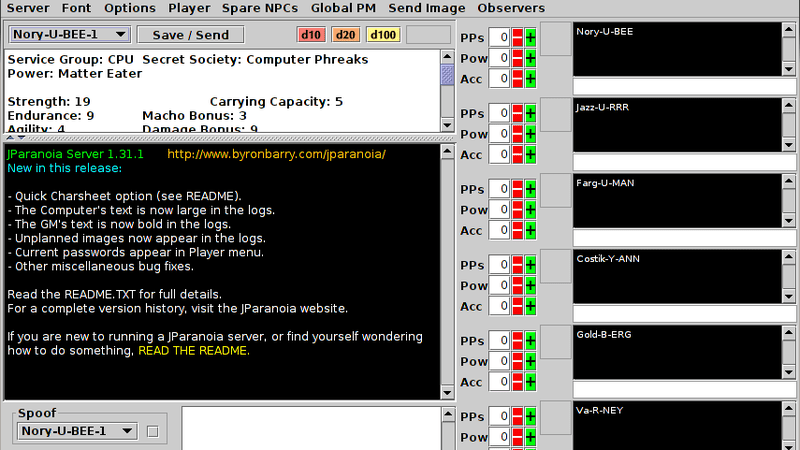Expand the charsheet pane via the down divider arrow
The image size is (800, 450).
[21, 138]
